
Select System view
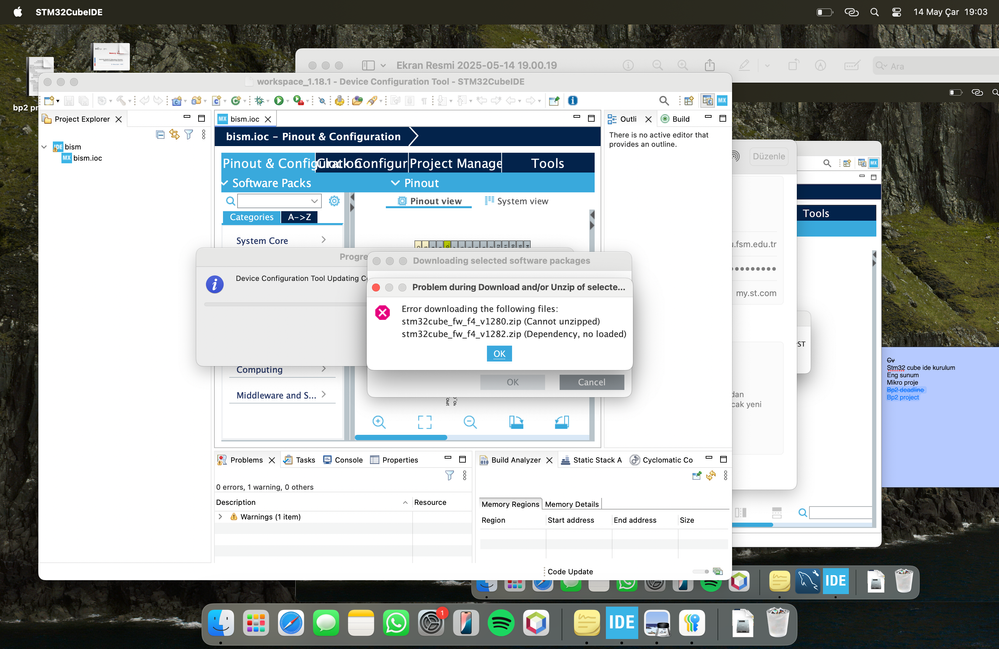(516, 201)
